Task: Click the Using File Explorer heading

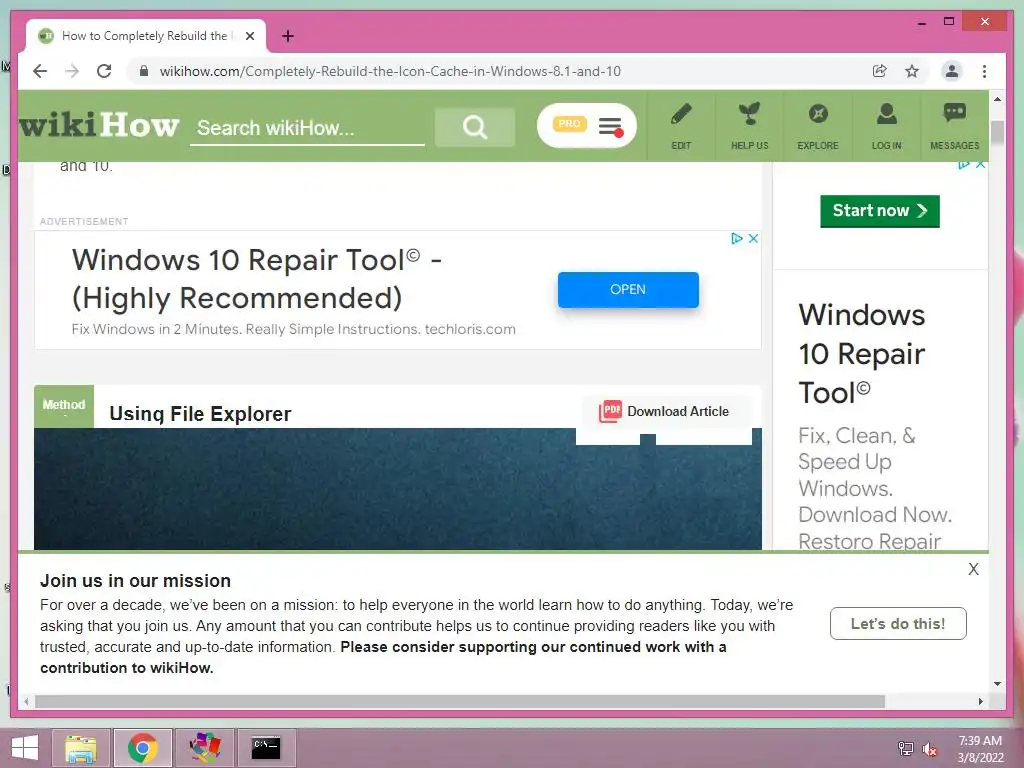Action: [x=200, y=414]
